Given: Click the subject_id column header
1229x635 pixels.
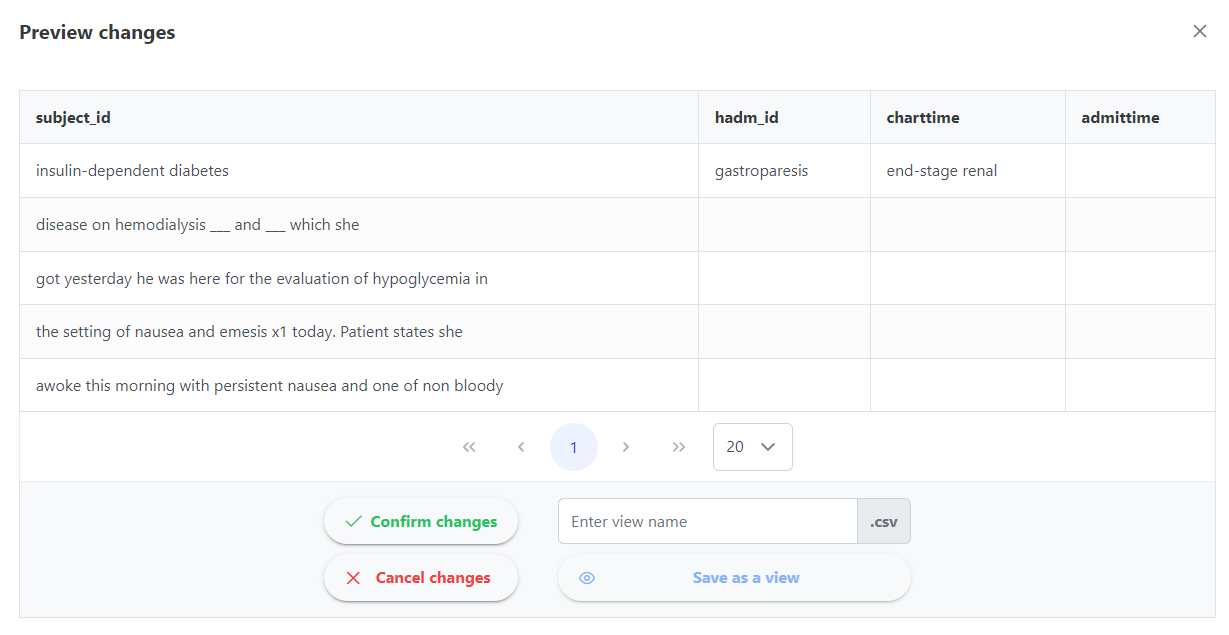Looking at the screenshot, I should point(73,117).
